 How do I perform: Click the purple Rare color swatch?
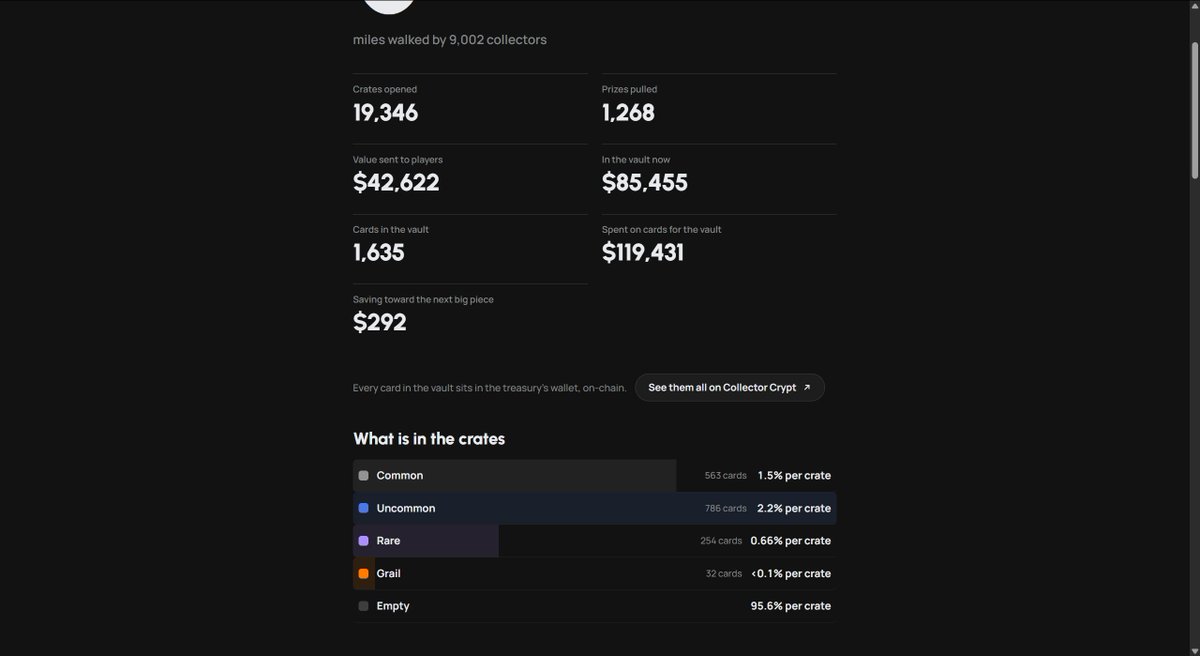tap(364, 541)
